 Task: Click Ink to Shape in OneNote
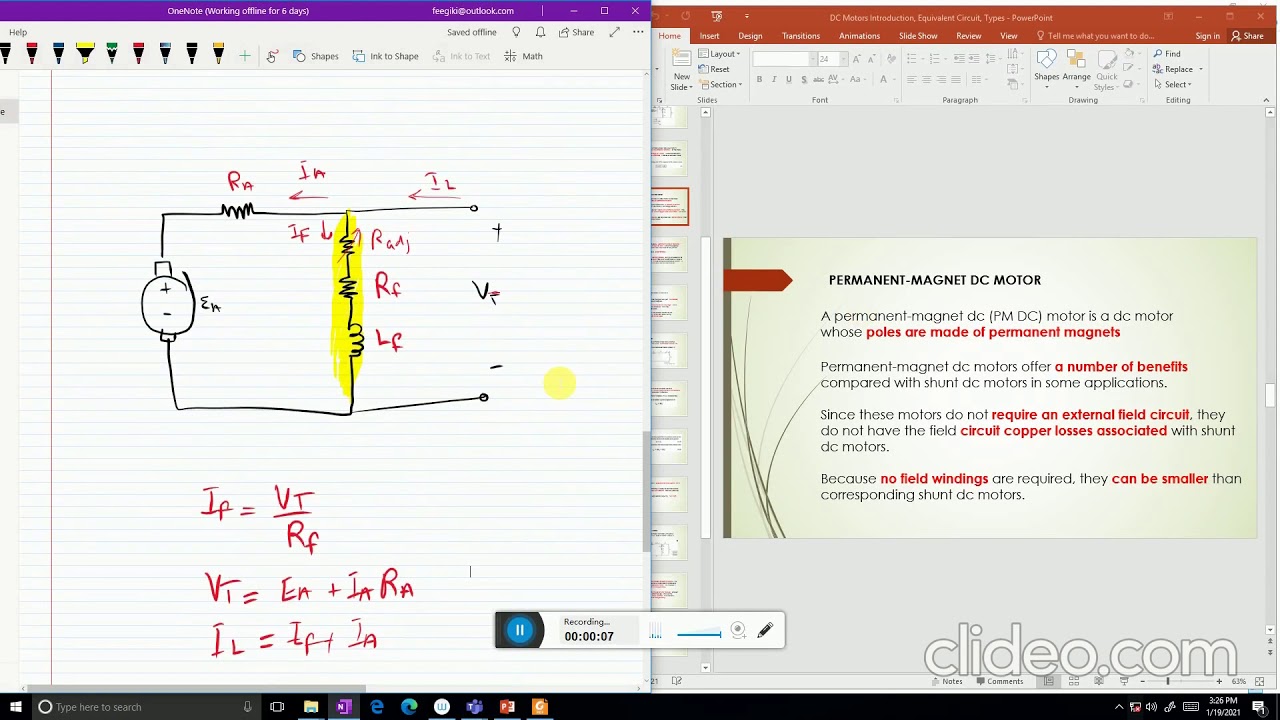(x=386, y=56)
